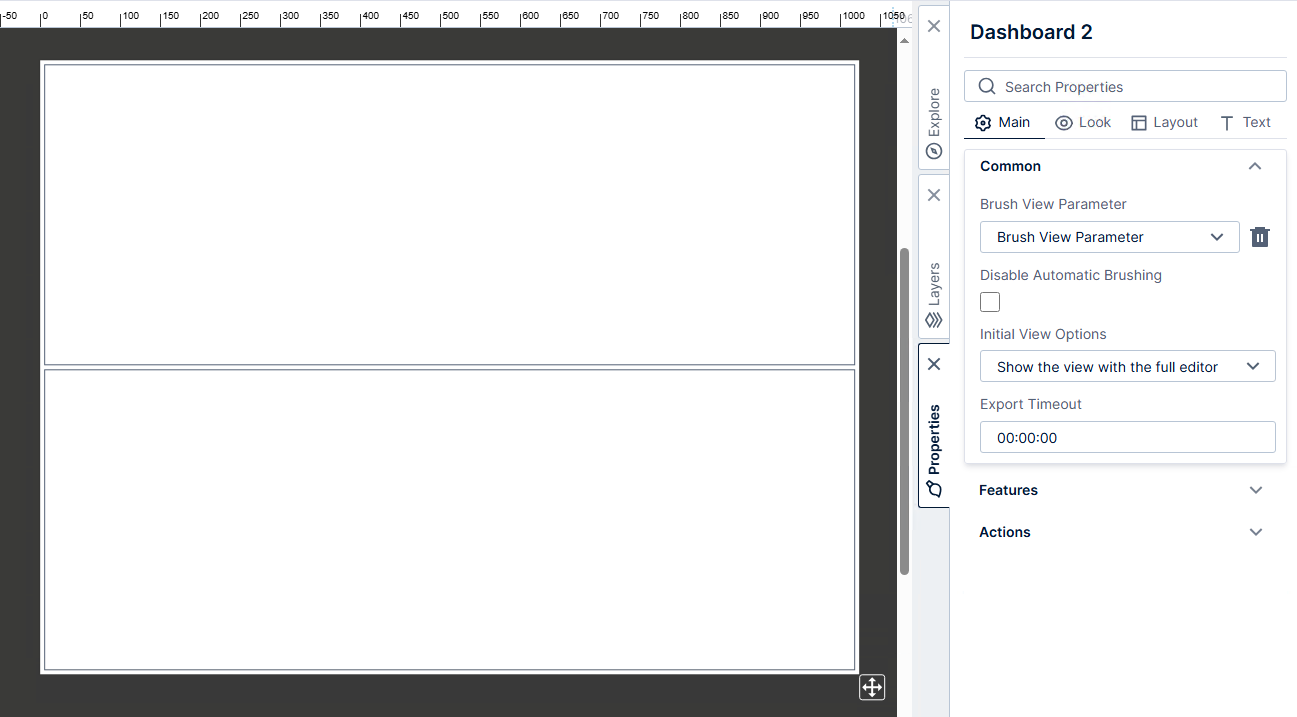Switch to the Text properties tab

pyautogui.click(x=1245, y=122)
